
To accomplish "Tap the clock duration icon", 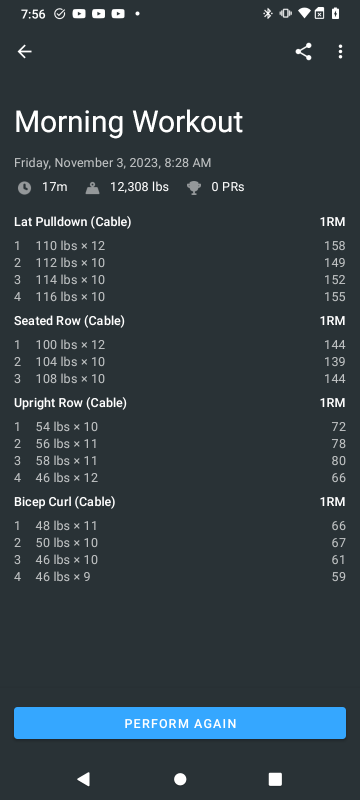I will point(24,188).
